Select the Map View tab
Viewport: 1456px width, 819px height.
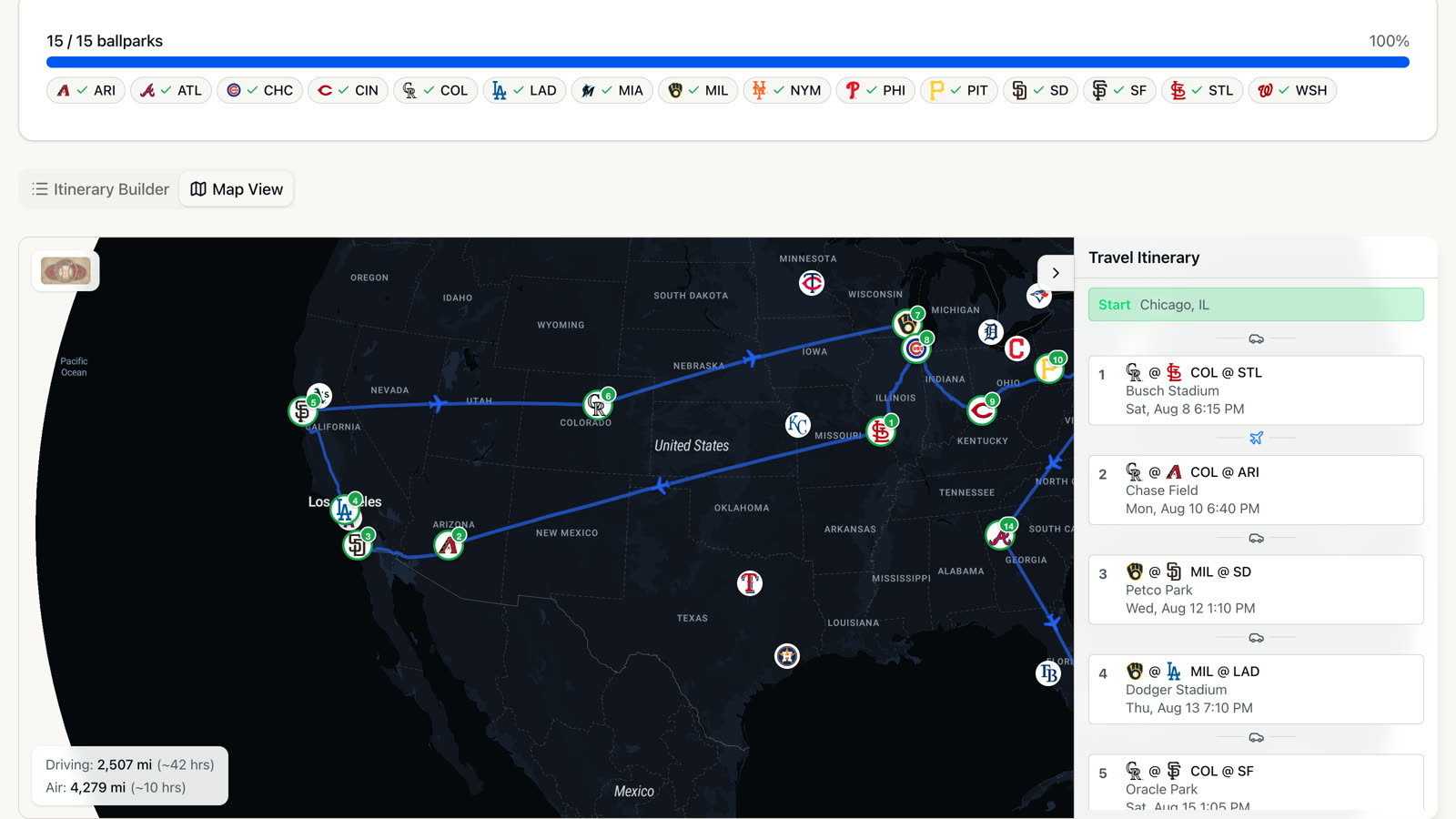pyautogui.click(x=237, y=189)
